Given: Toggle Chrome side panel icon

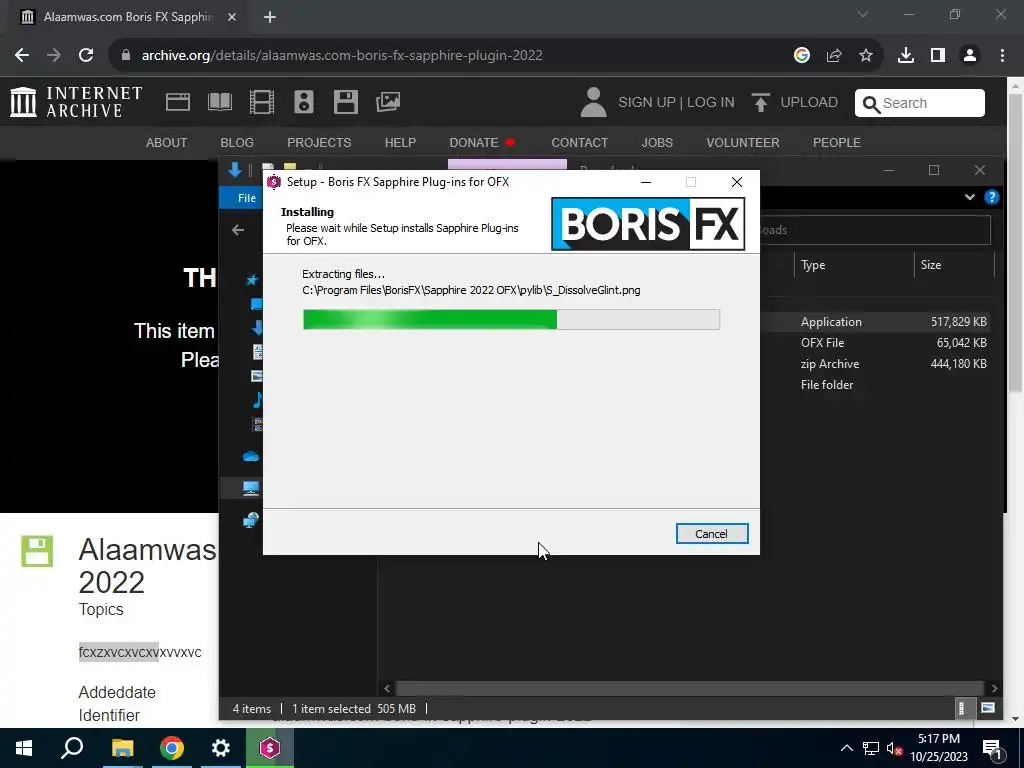Looking at the screenshot, I should click(x=938, y=56).
